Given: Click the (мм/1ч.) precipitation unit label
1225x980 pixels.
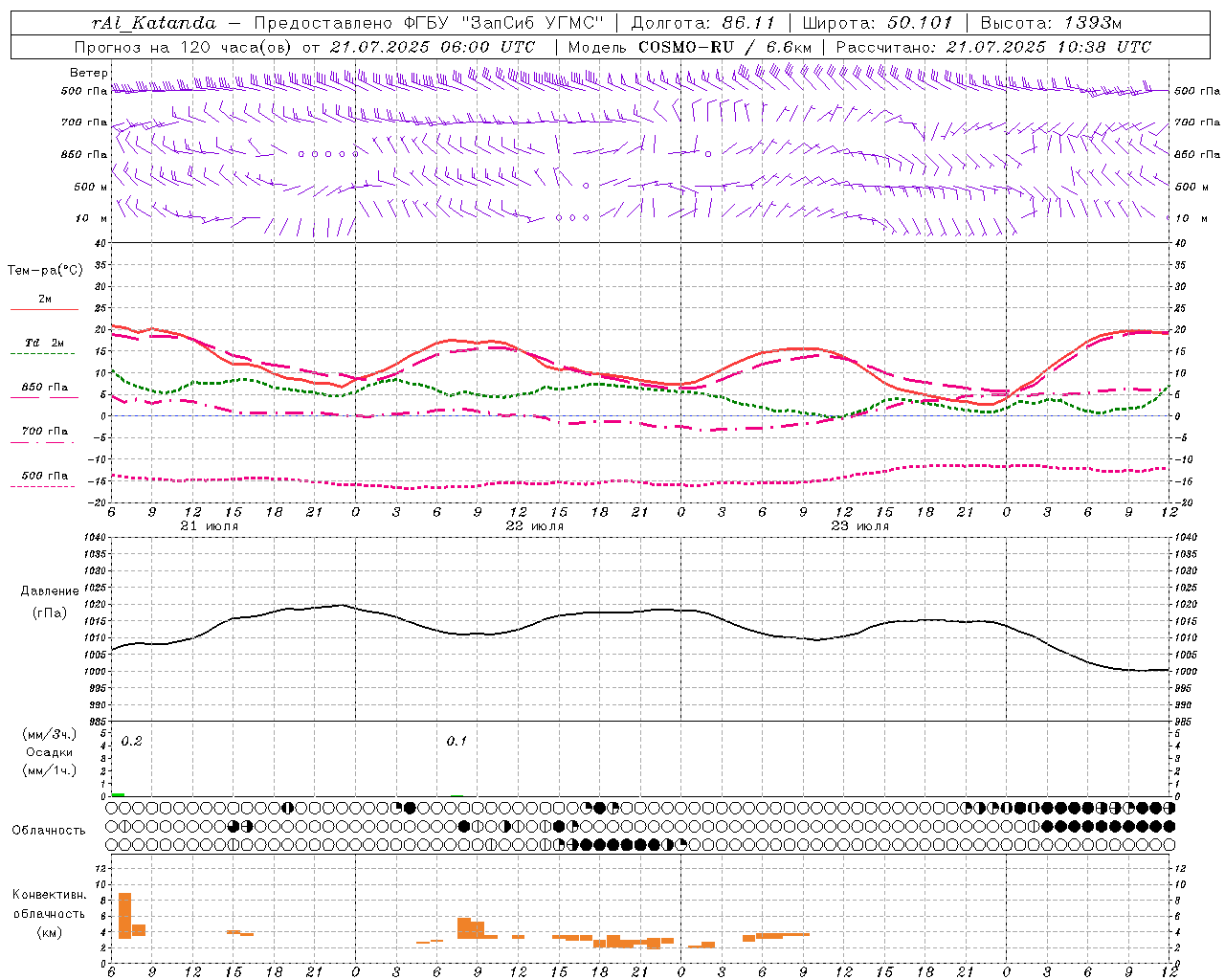Looking at the screenshot, I should click(50, 770).
